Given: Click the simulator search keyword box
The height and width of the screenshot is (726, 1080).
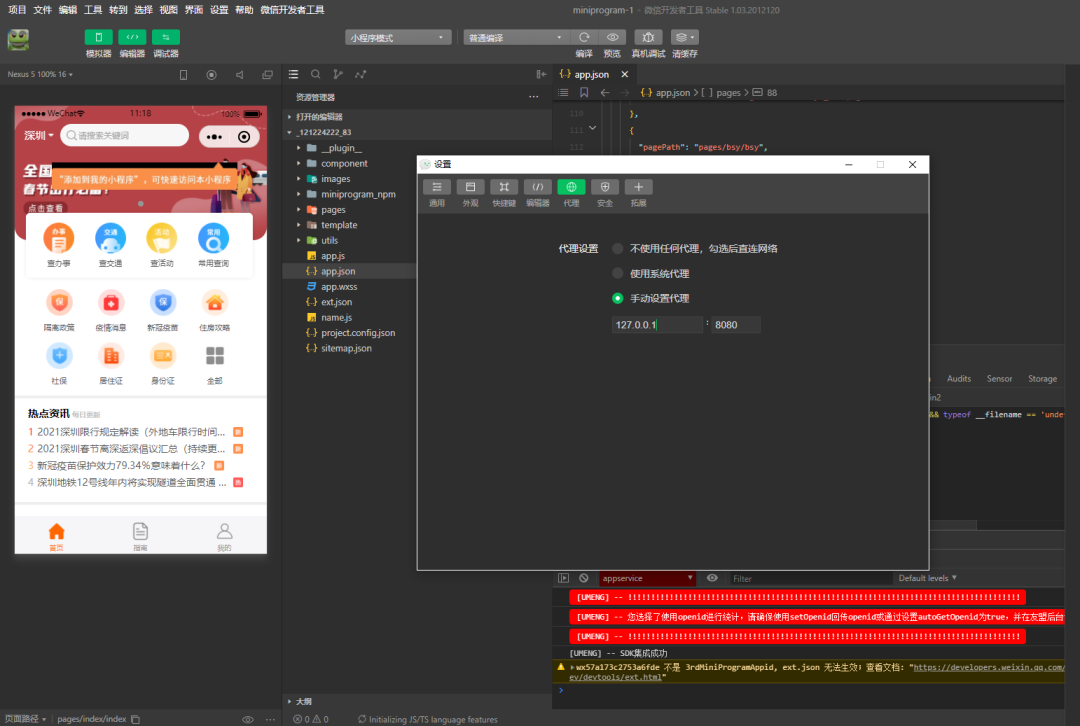Looking at the screenshot, I should pyautogui.click(x=125, y=136).
